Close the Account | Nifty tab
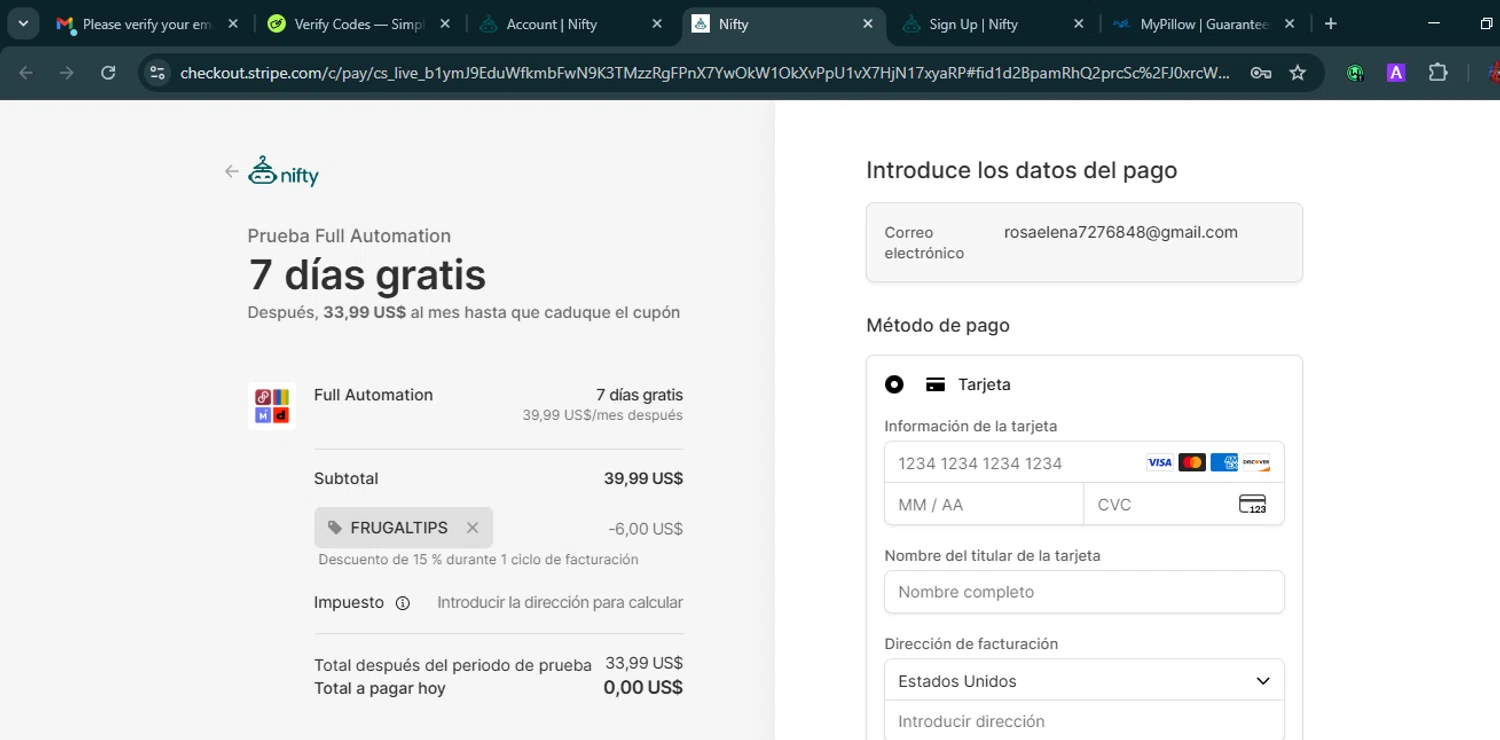Image resolution: width=1500 pixels, height=740 pixels. point(656,24)
